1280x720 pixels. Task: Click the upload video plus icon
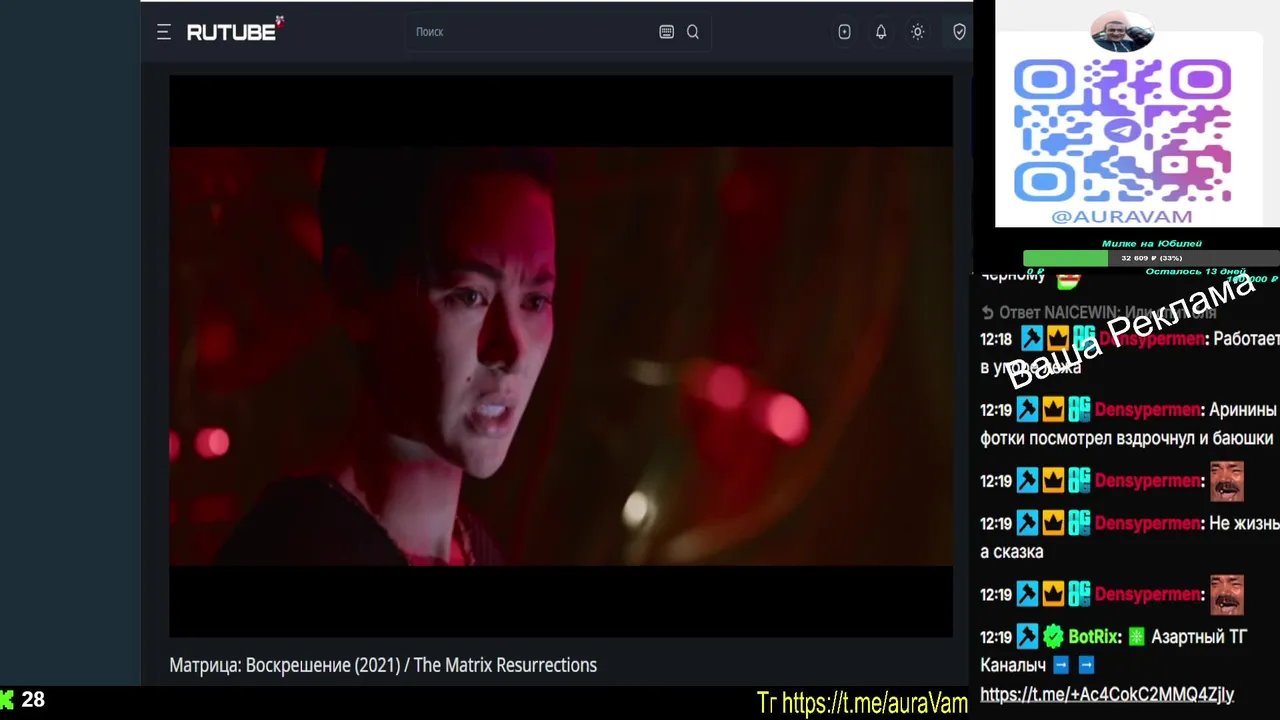coord(845,32)
